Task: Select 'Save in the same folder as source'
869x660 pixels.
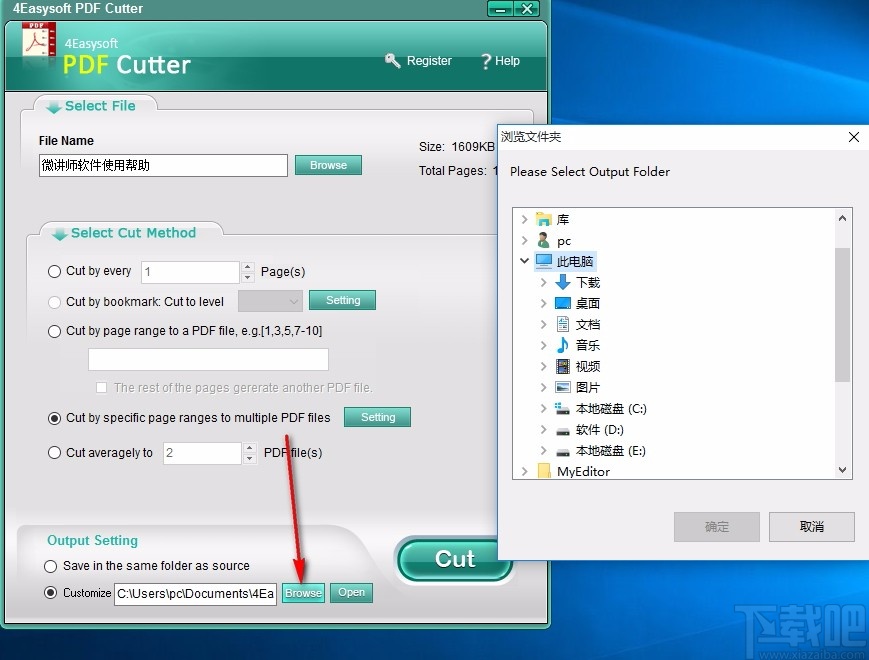Action: tap(51, 565)
